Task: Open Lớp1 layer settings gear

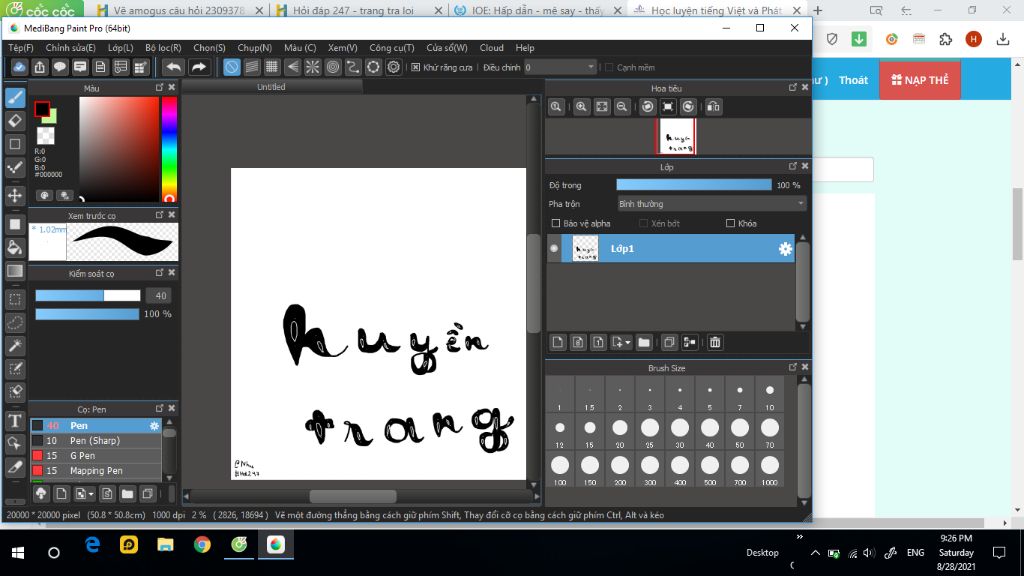Action: [x=785, y=248]
